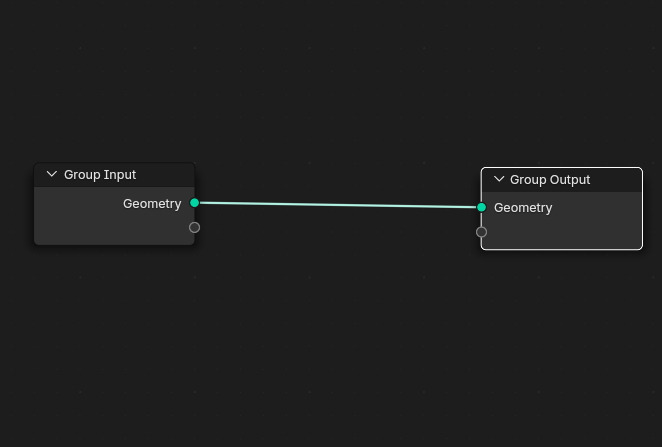Select the Group Input node header title
The image size is (662, 447).
(x=100, y=175)
